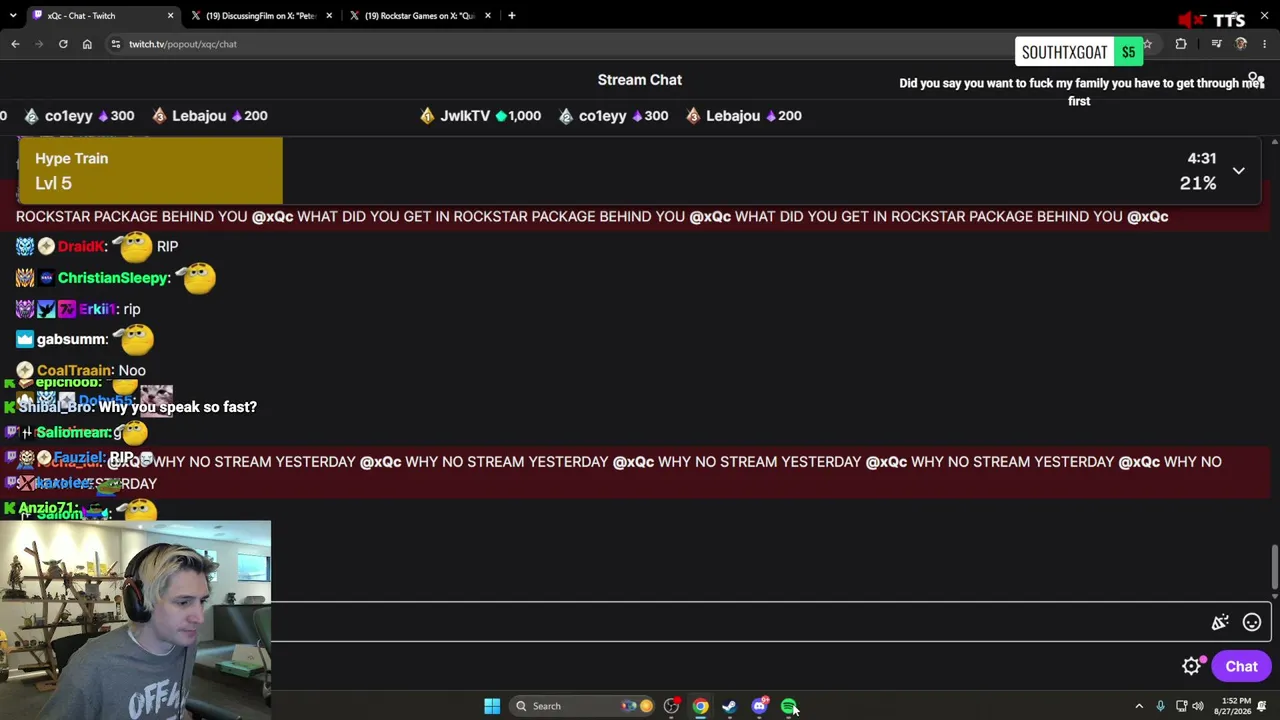This screenshot has height=720, width=1280.
Task: Close the Rockstar Games X tab
Action: point(488,16)
